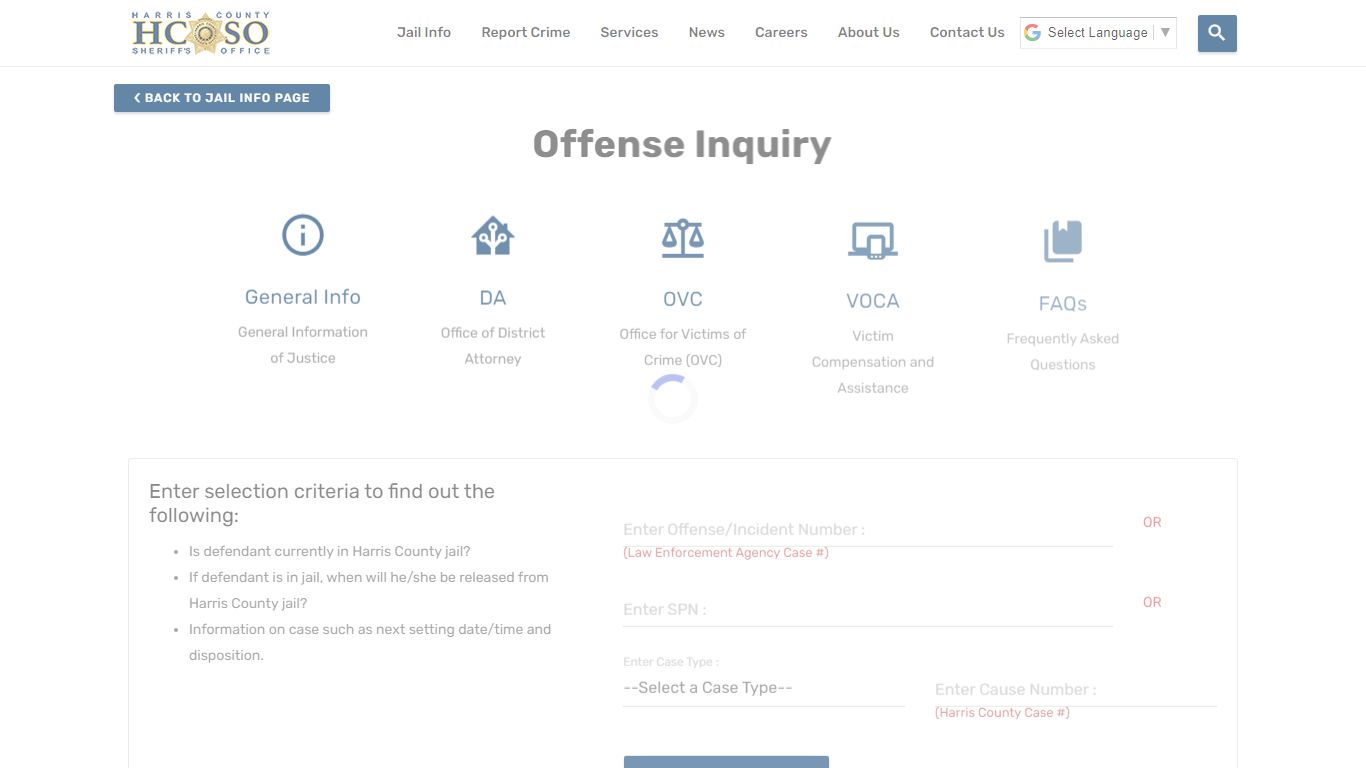This screenshot has width=1366, height=768.
Task: Click the Enter SPN input field
Action: pyautogui.click(x=868, y=609)
